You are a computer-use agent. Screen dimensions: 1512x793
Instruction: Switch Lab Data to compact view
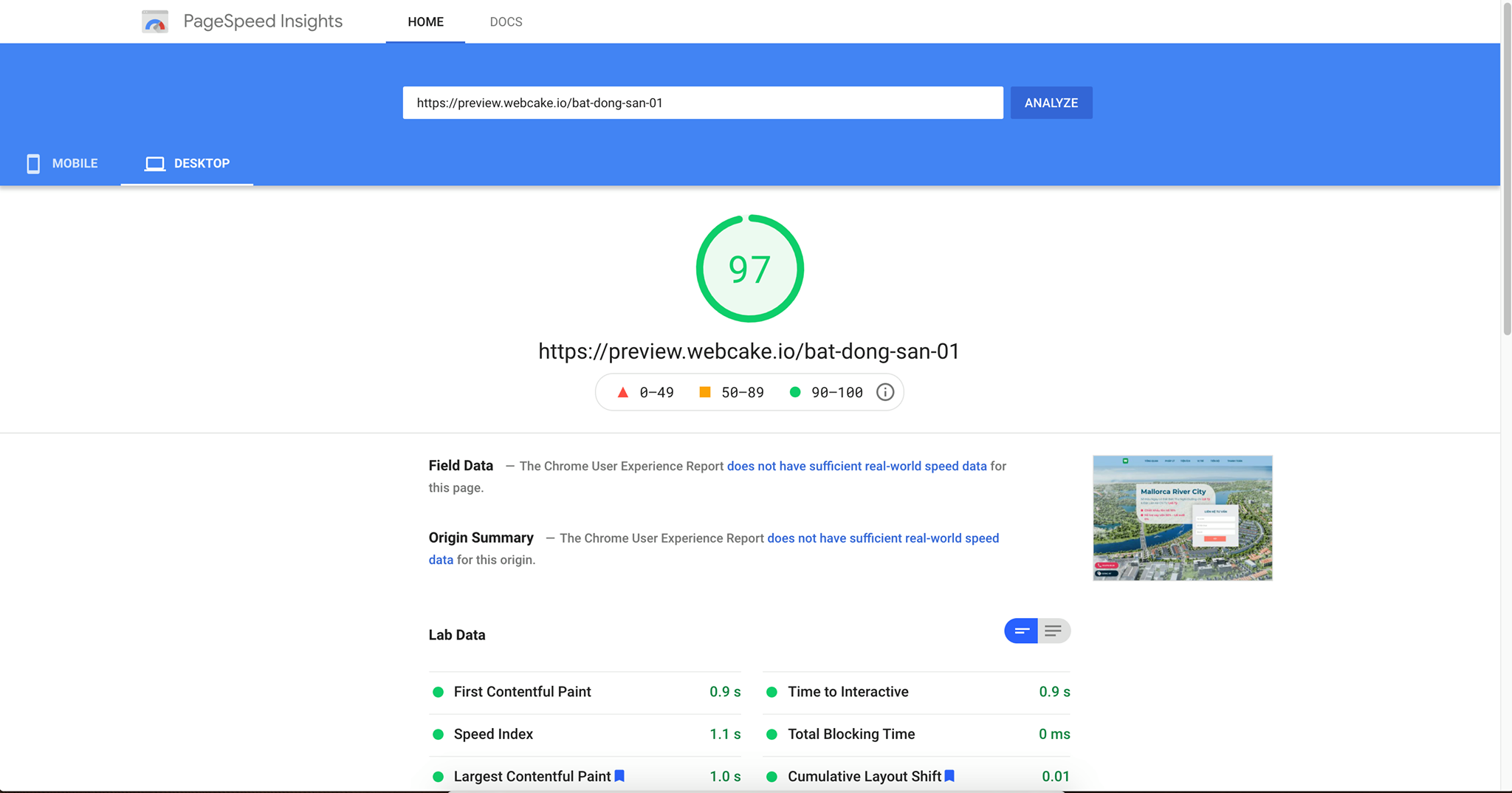click(1021, 631)
